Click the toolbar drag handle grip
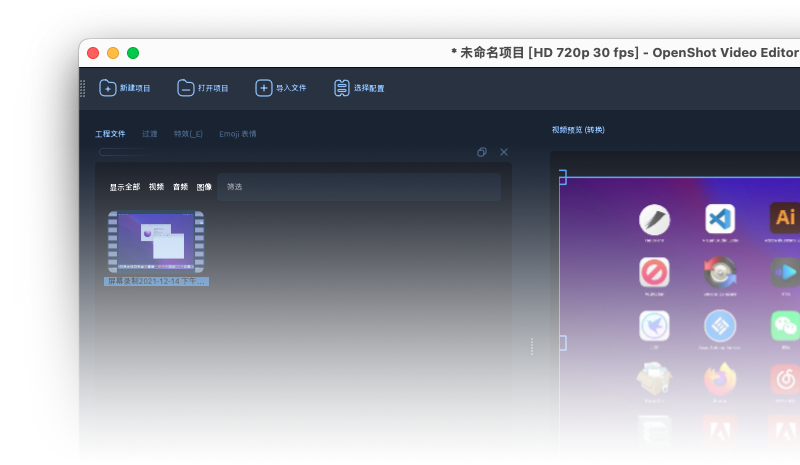 (x=83, y=88)
